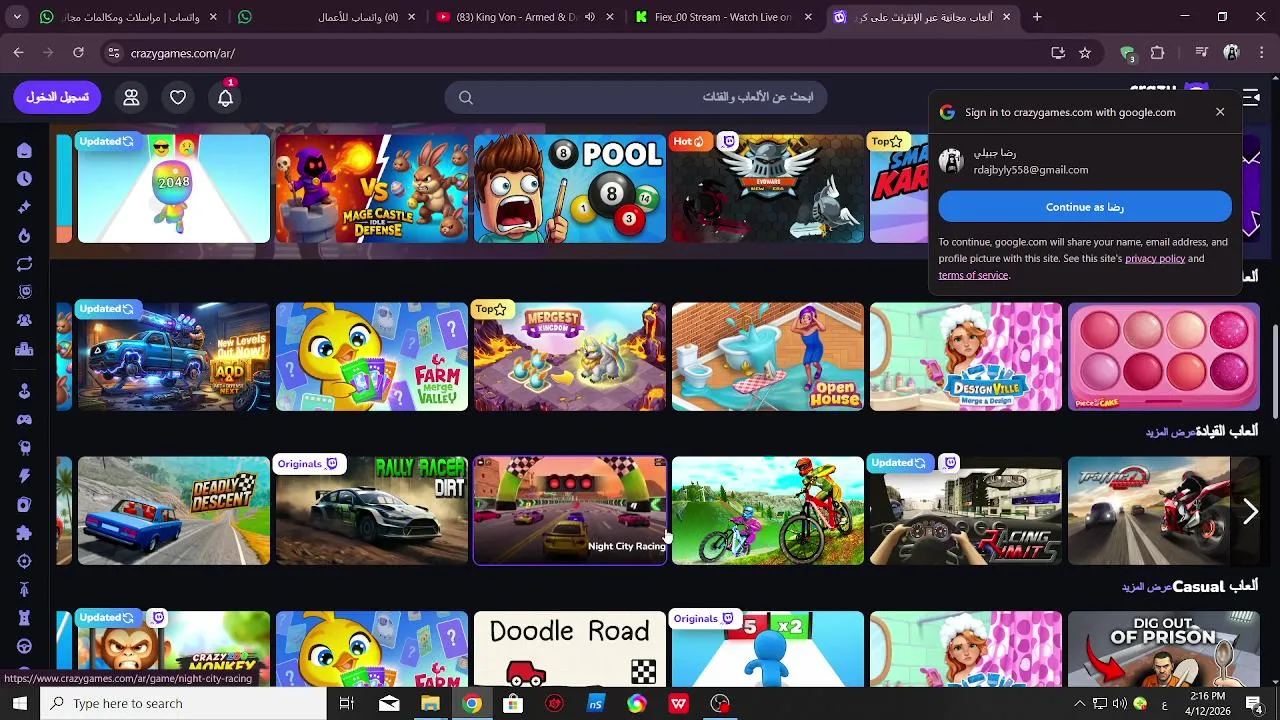Open Windows Start menu
Screen dimensions: 1280x720
point(20,704)
